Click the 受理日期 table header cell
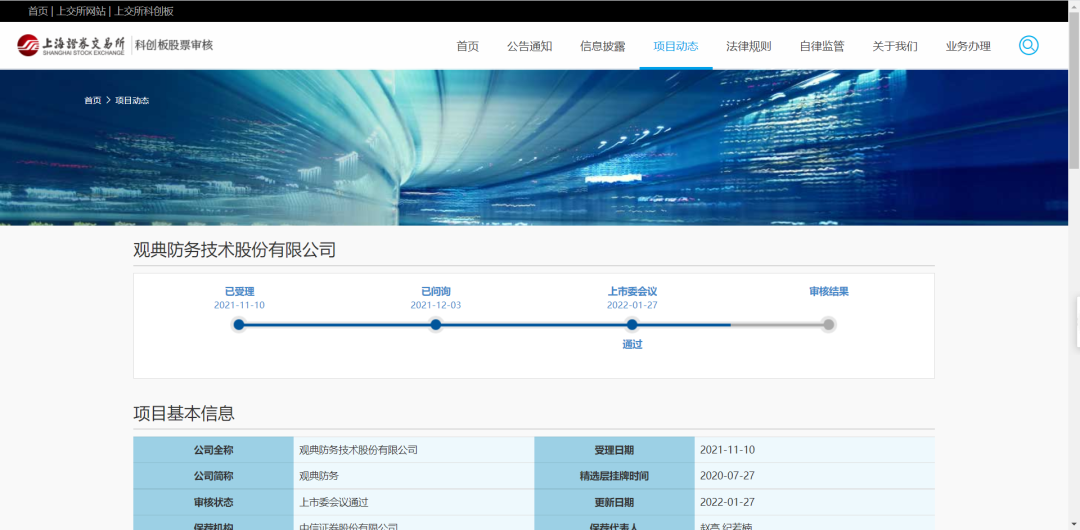This screenshot has width=1080, height=530. [614, 450]
